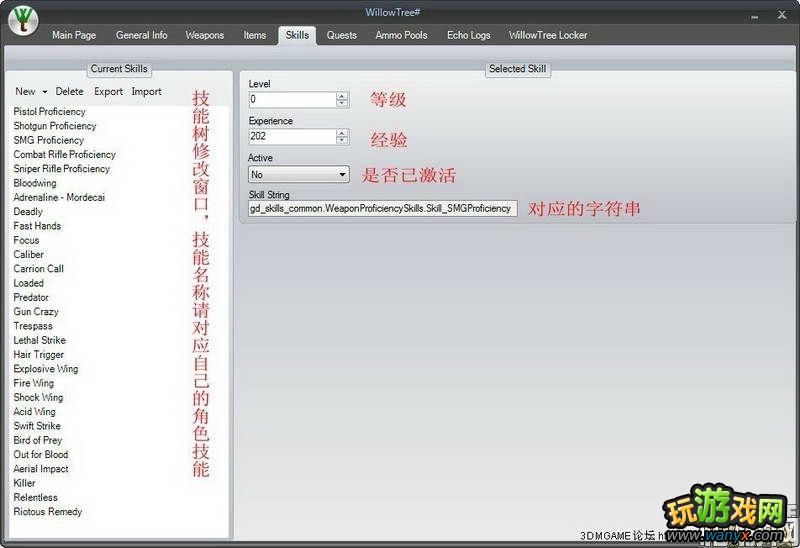
Task: Select the Bird of Prey skill
Action: click(37, 440)
